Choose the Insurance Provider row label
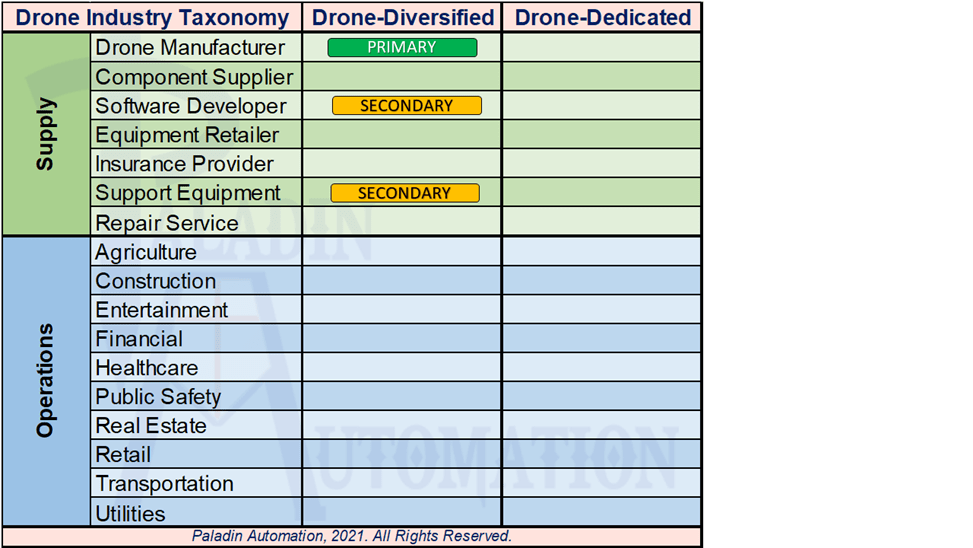 (184, 164)
